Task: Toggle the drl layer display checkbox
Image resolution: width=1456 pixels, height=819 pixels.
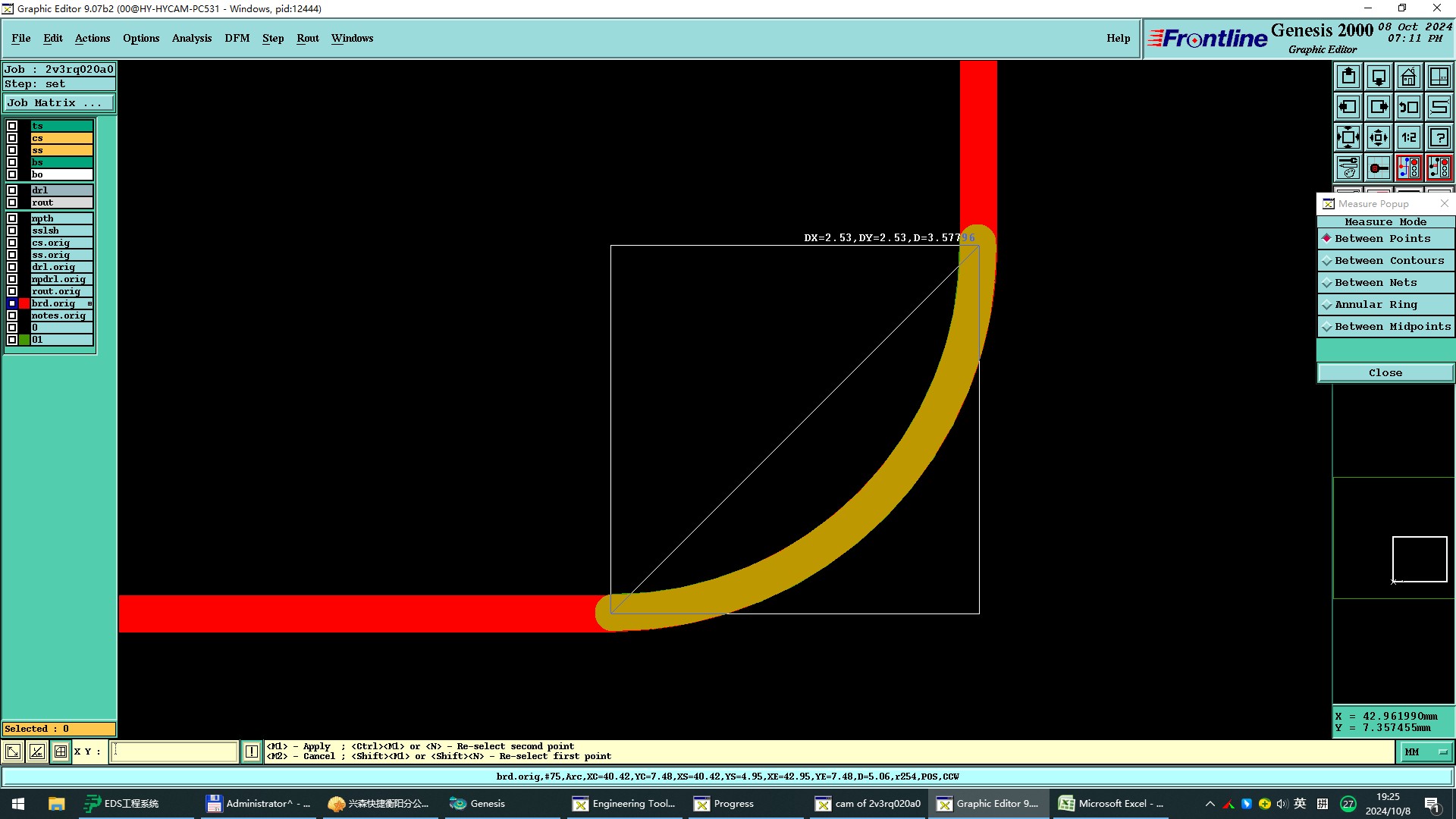Action: pos(12,190)
